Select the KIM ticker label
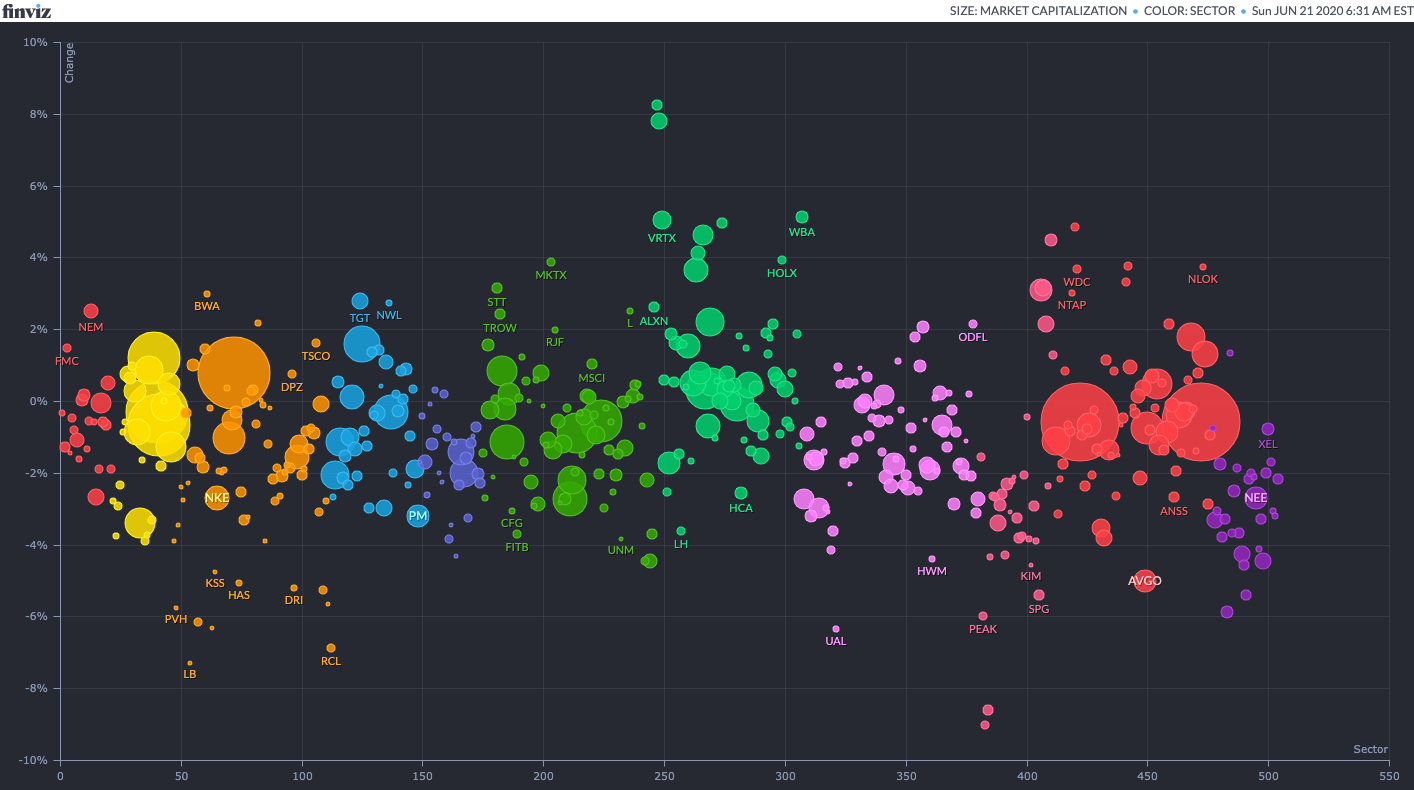The width and height of the screenshot is (1414, 790). (1031, 576)
